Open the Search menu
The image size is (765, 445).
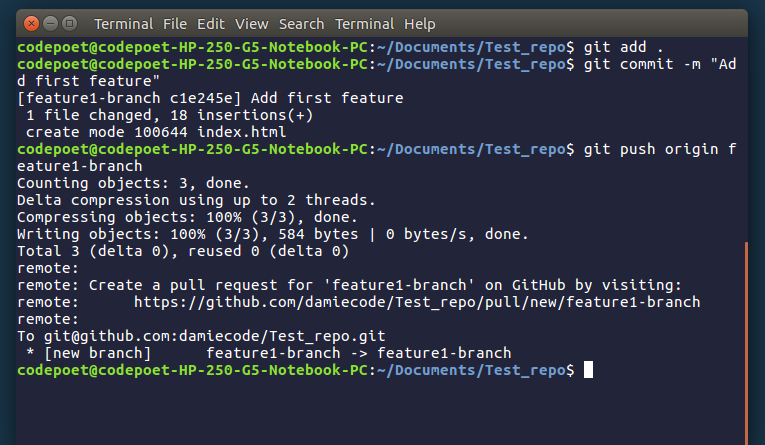[x=302, y=24]
